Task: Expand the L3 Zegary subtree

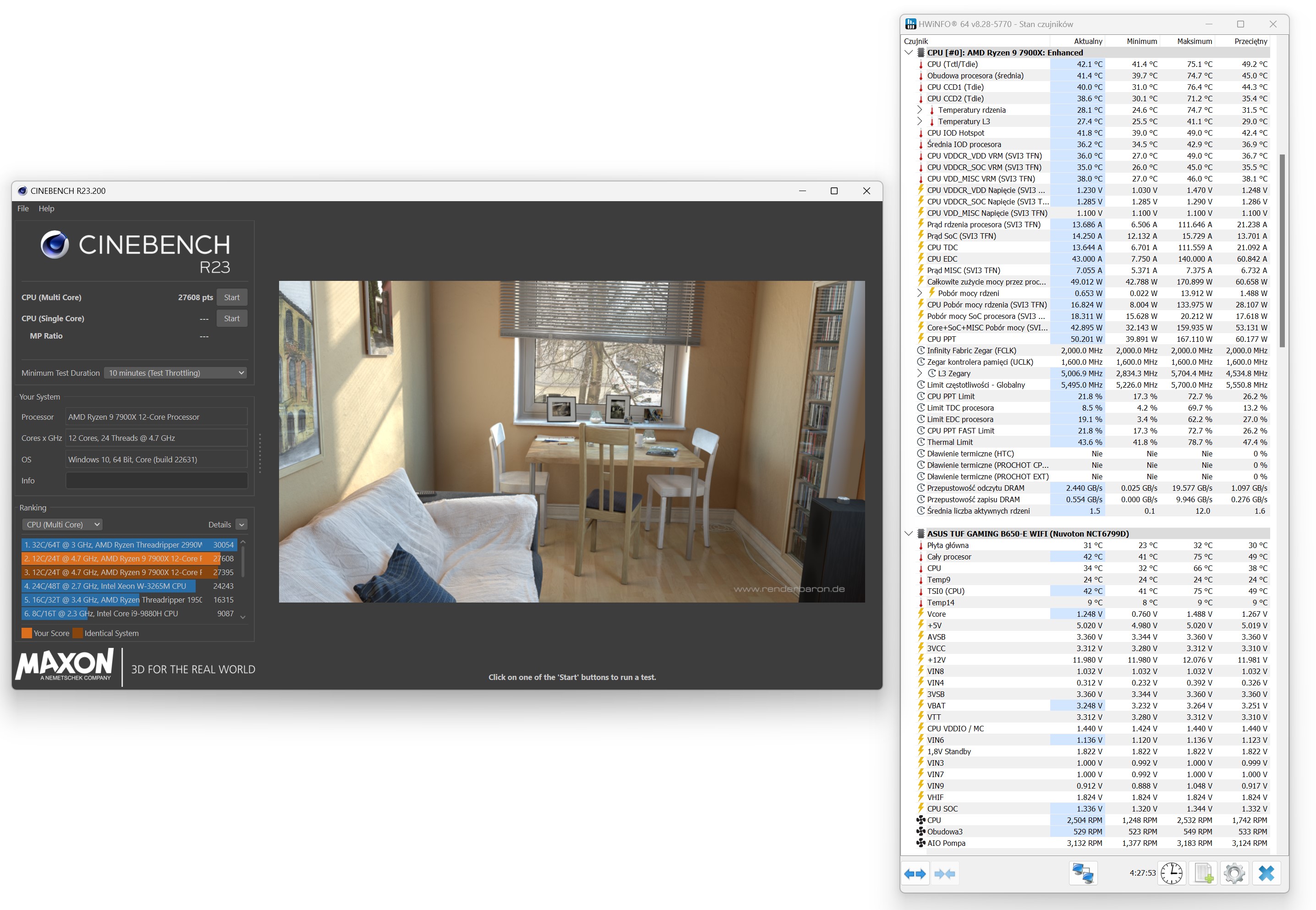Action: point(919,373)
